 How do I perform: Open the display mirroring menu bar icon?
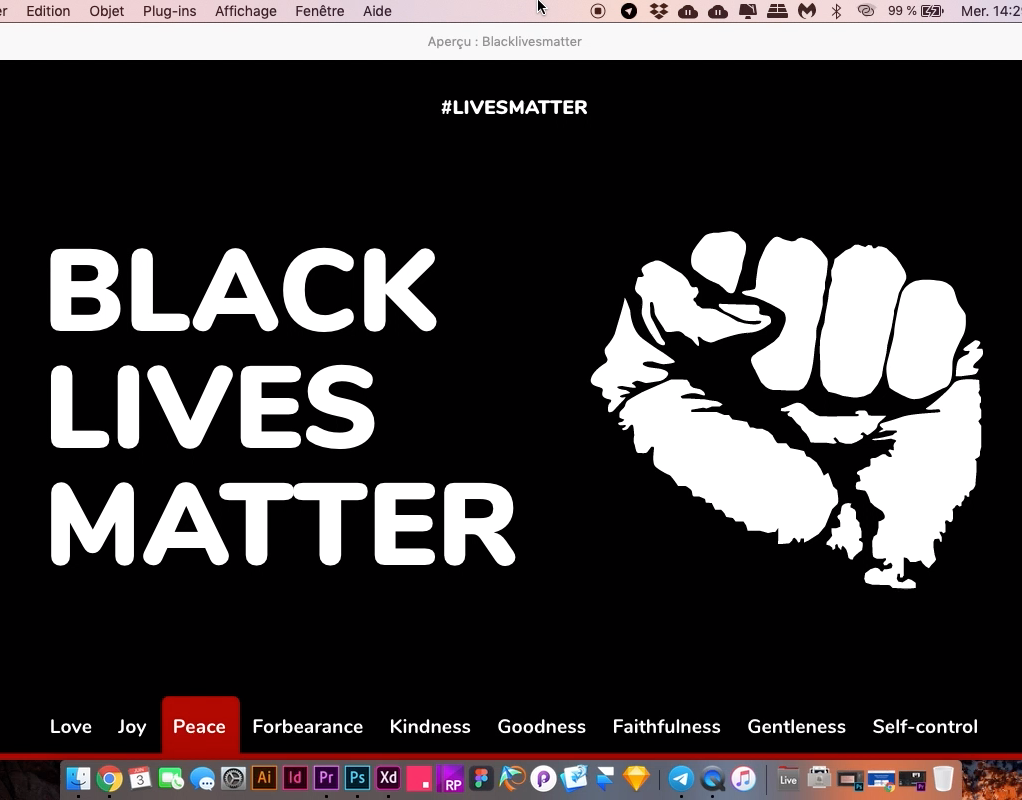click(748, 11)
